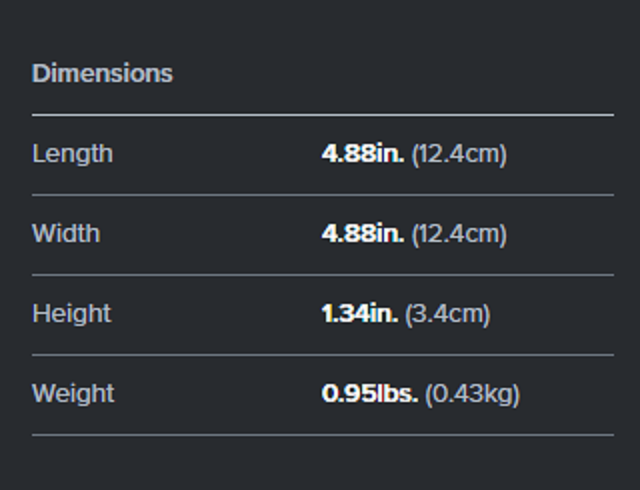640x490 pixels.
Task: Click the (12.4cm) value in Length row
Action: [459, 154]
